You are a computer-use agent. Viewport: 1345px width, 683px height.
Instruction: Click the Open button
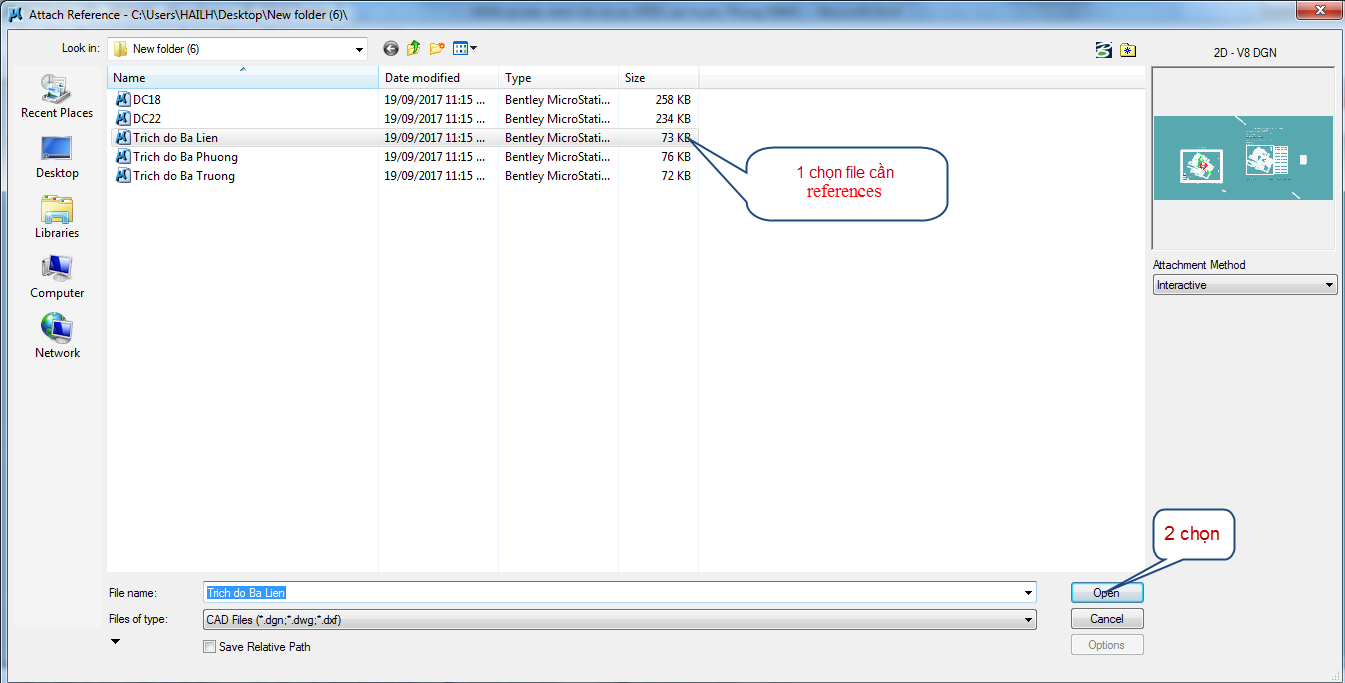[x=1106, y=593]
